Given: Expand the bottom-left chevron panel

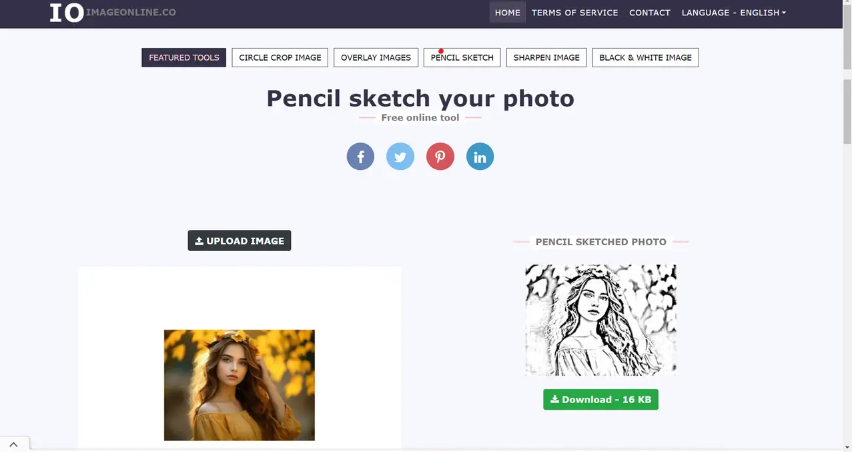Looking at the screenshot, I should pos(14,444).
